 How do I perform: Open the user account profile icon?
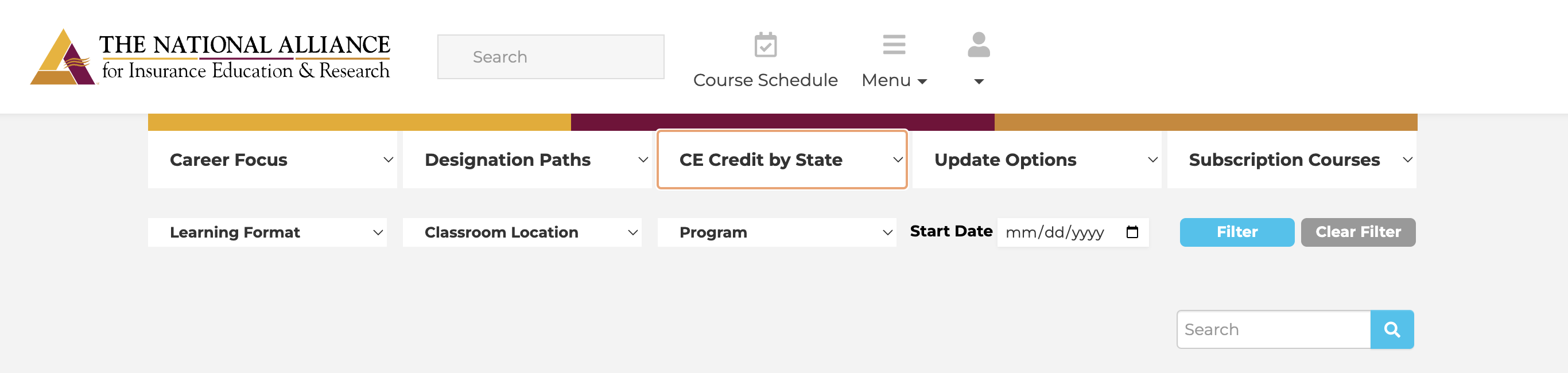[x=978, y=44]
